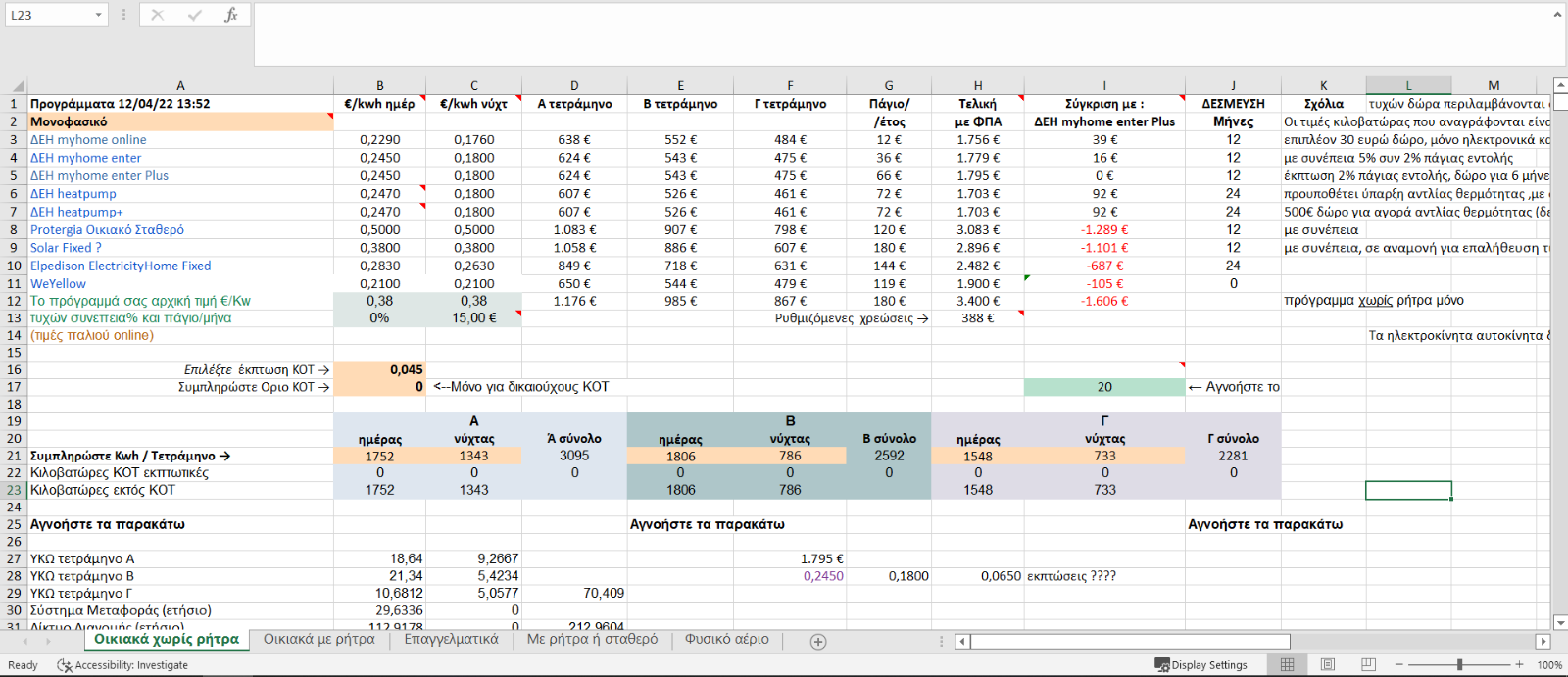Screen dimensions: 1568x677
Task: Click the zoom out minus icon
Action: click(1399, 665)
